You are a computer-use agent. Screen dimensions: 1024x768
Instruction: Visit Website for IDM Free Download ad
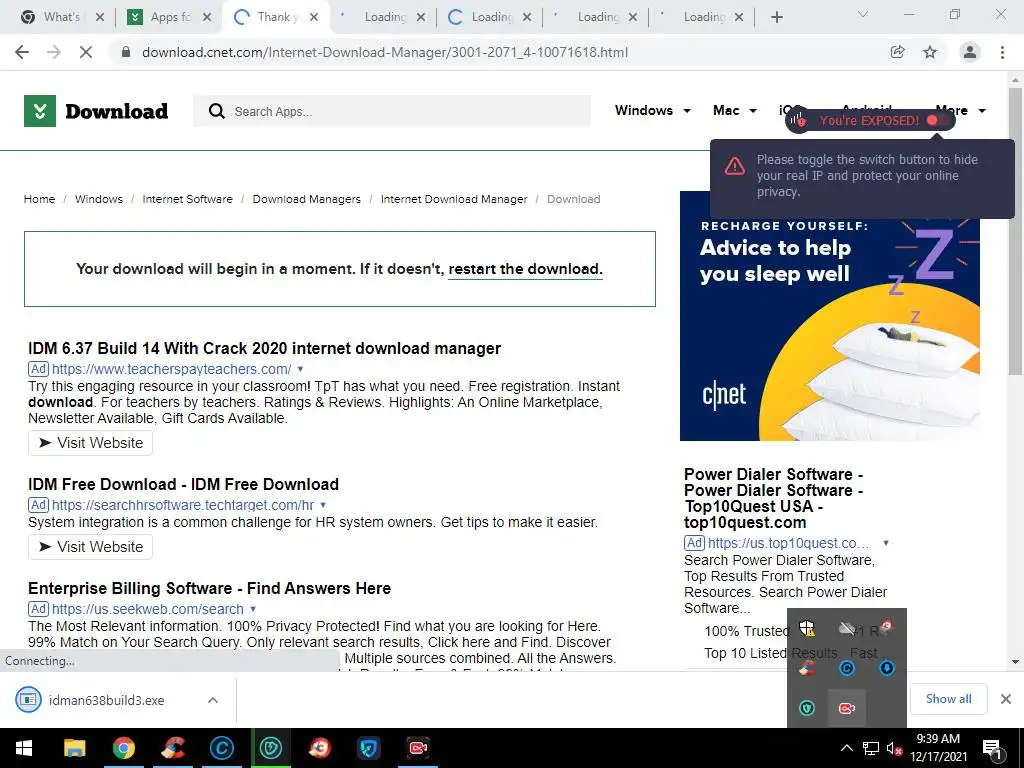coord(90,547)
